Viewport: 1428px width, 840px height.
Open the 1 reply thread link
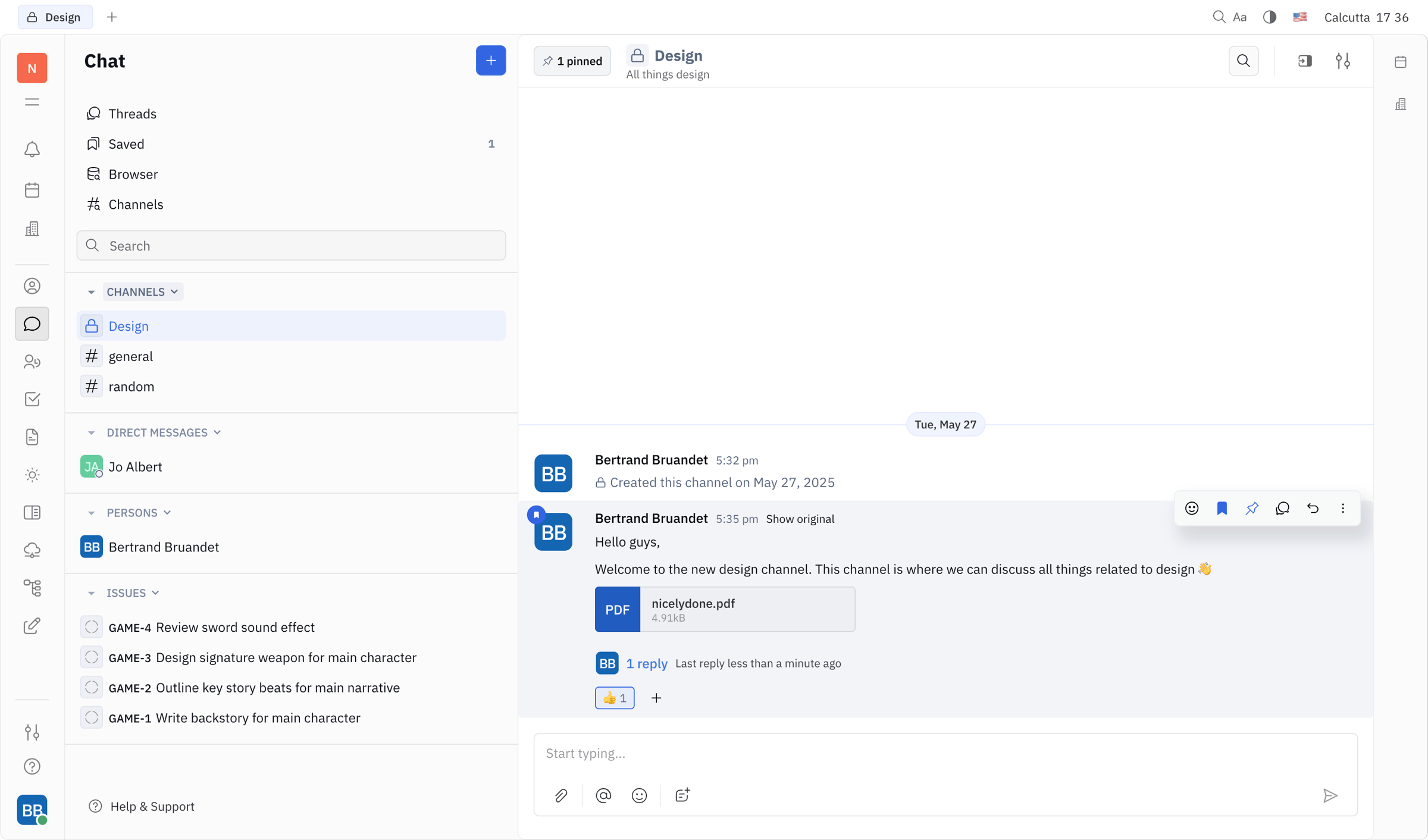coord(646,663)
